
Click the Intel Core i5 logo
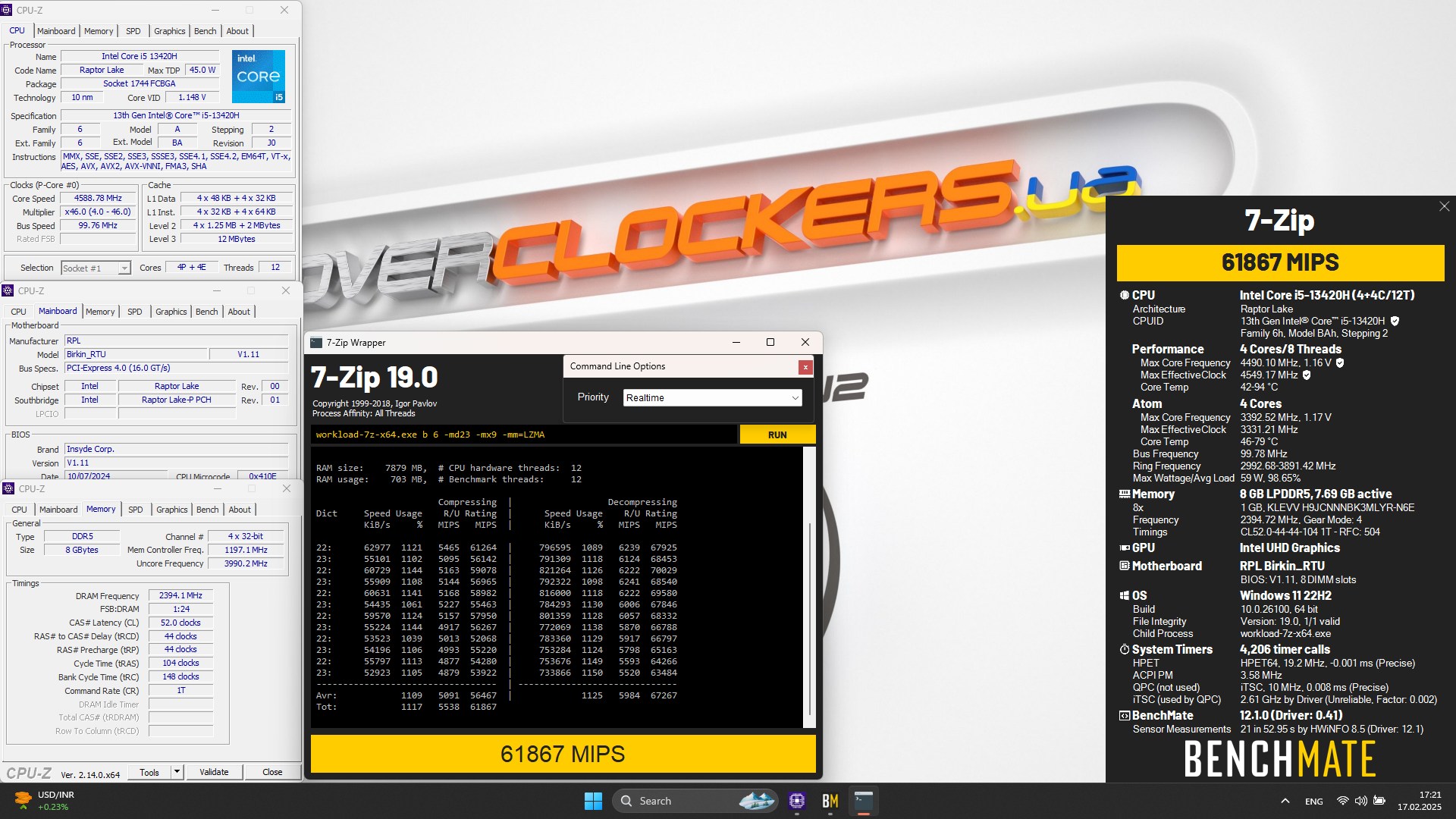point(259,77)
